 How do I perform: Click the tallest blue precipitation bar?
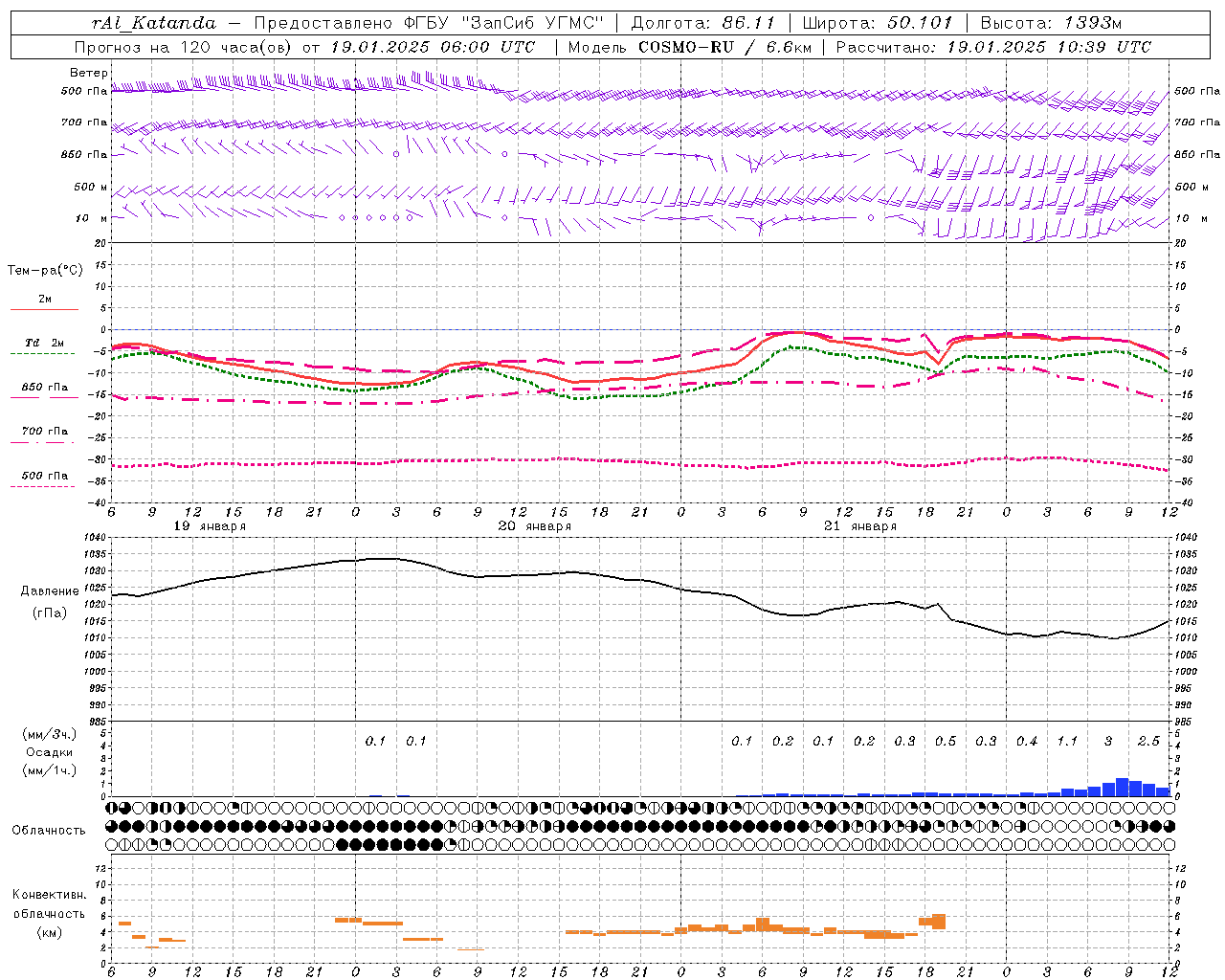coord(1122,787)
